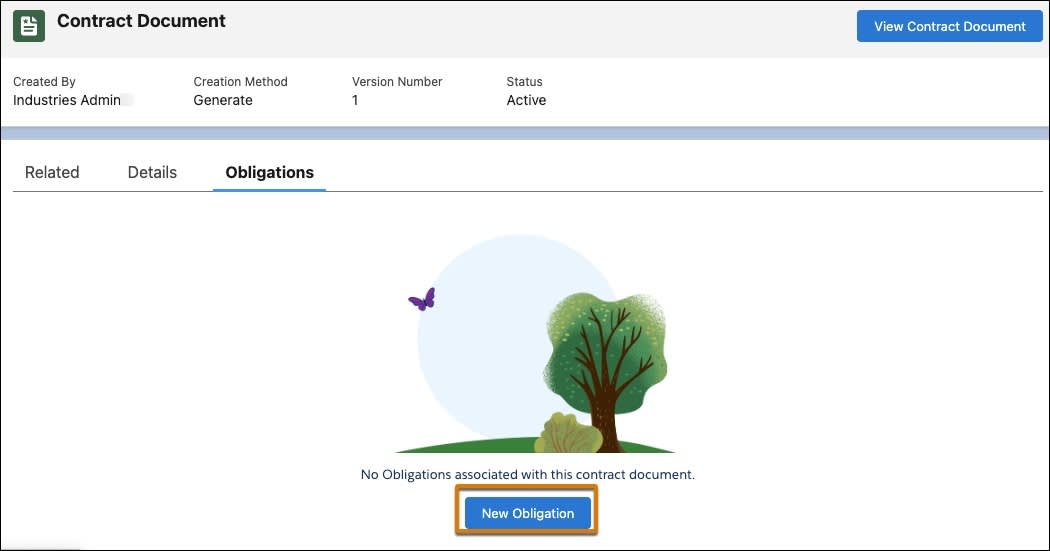The width and height of the screenshot is (1050, 551).
Task: Open View Contract Document button
Action: pyautogui.click(x=950, y=26)
